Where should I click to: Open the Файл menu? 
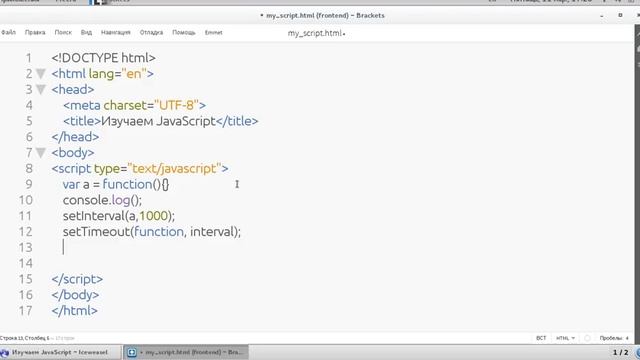point(8,32)
